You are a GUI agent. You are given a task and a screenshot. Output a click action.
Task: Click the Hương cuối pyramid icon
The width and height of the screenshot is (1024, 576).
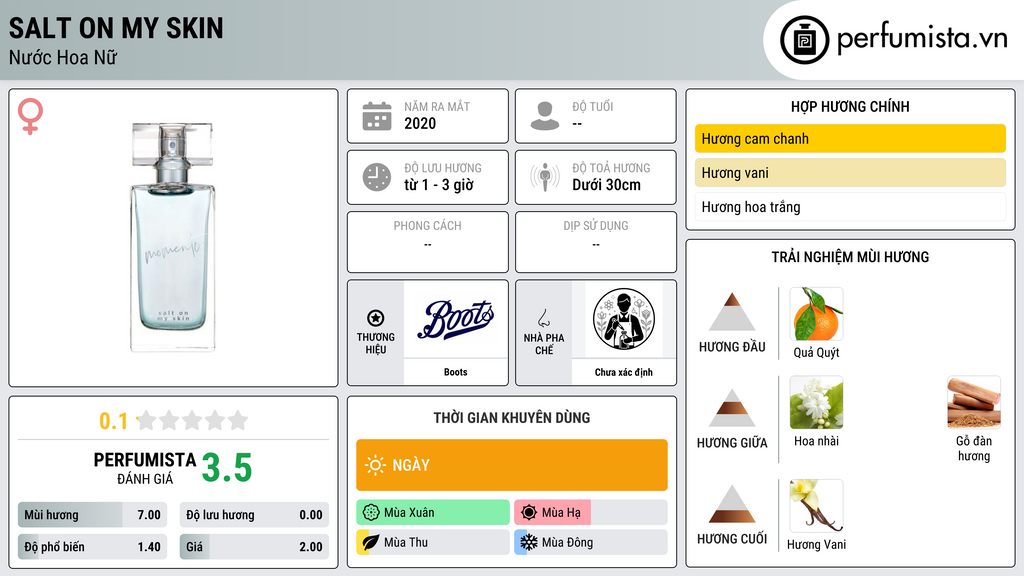point(732,504)
